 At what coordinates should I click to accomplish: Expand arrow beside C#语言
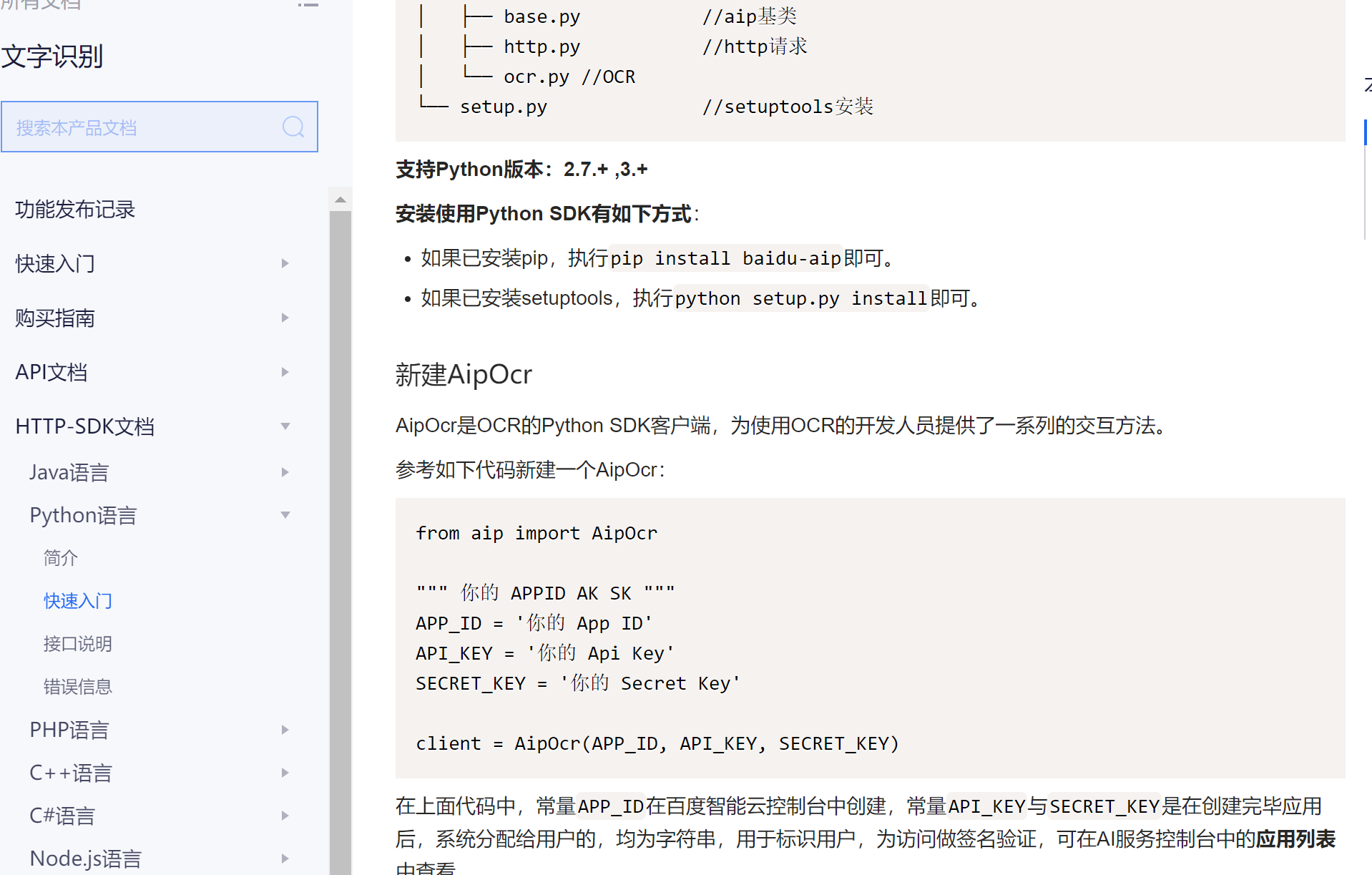coord(285,816)
